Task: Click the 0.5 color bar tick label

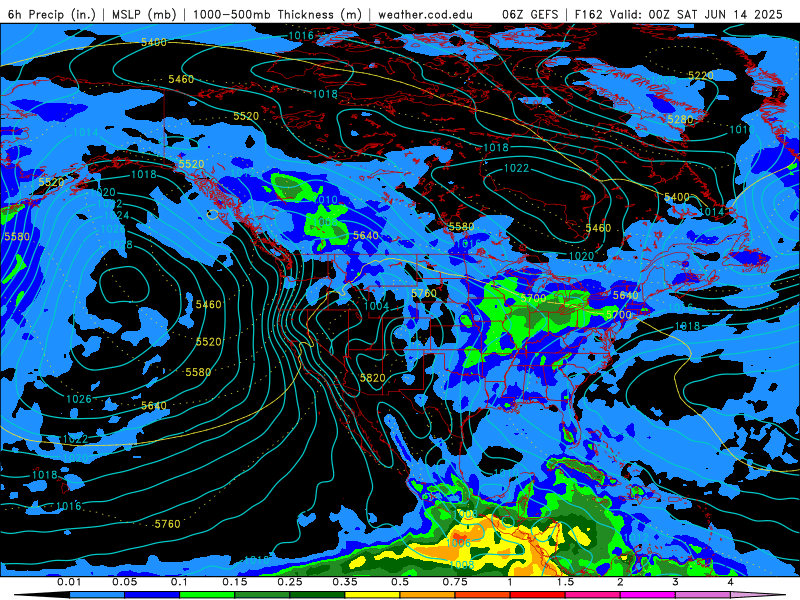Action: coord(400,582)
